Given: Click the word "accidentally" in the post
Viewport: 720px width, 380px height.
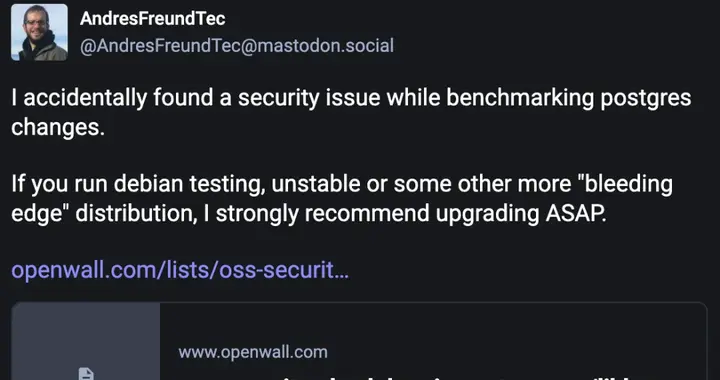Looking at the screenshot, I should (85, 98).
